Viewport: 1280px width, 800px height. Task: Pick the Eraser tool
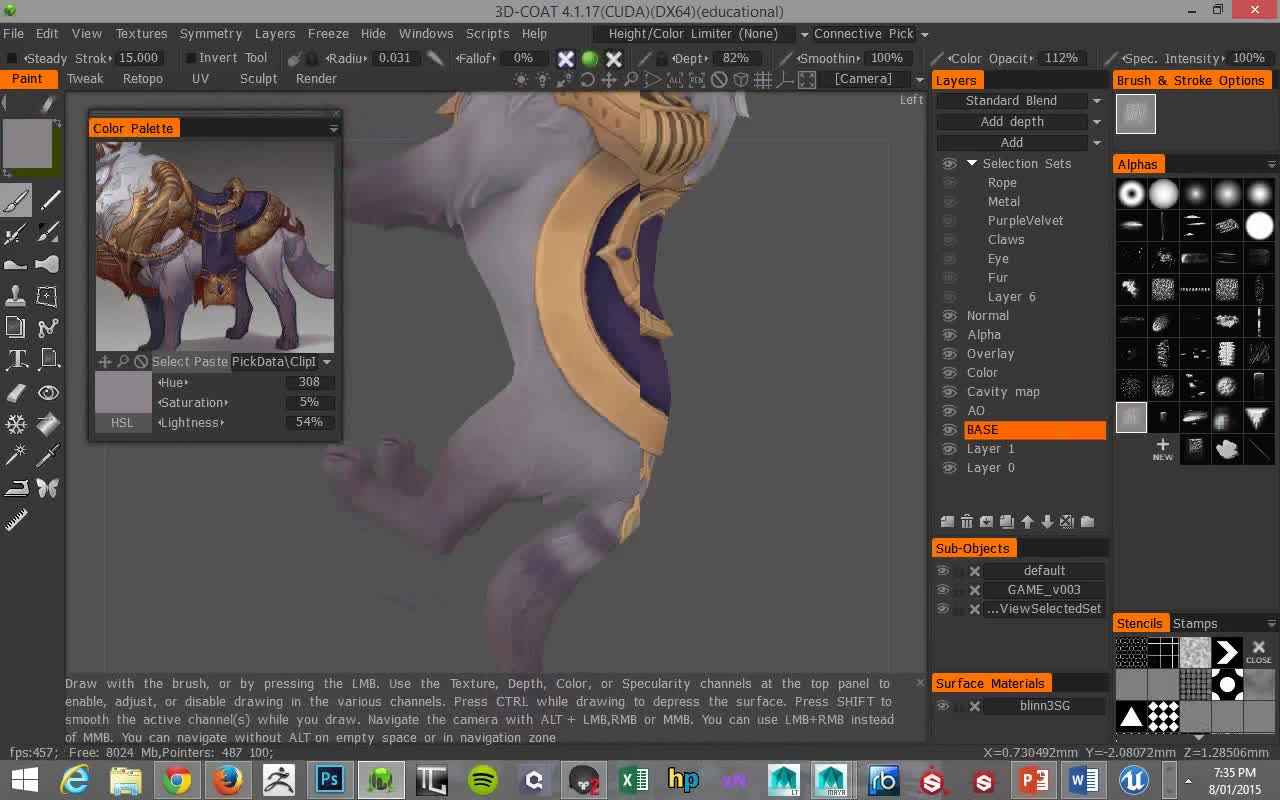(x=16, y=392)
